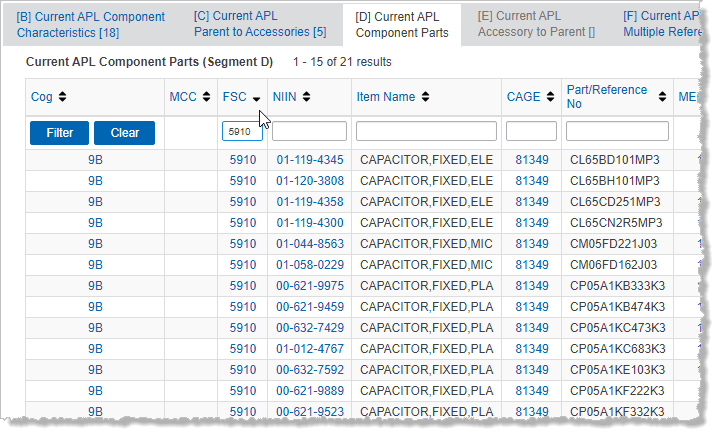Image resolution: width=720 pixels, height=438 pixels.
Task: Focus the FSC filter field containing 5910
Action: coord(242,131)
